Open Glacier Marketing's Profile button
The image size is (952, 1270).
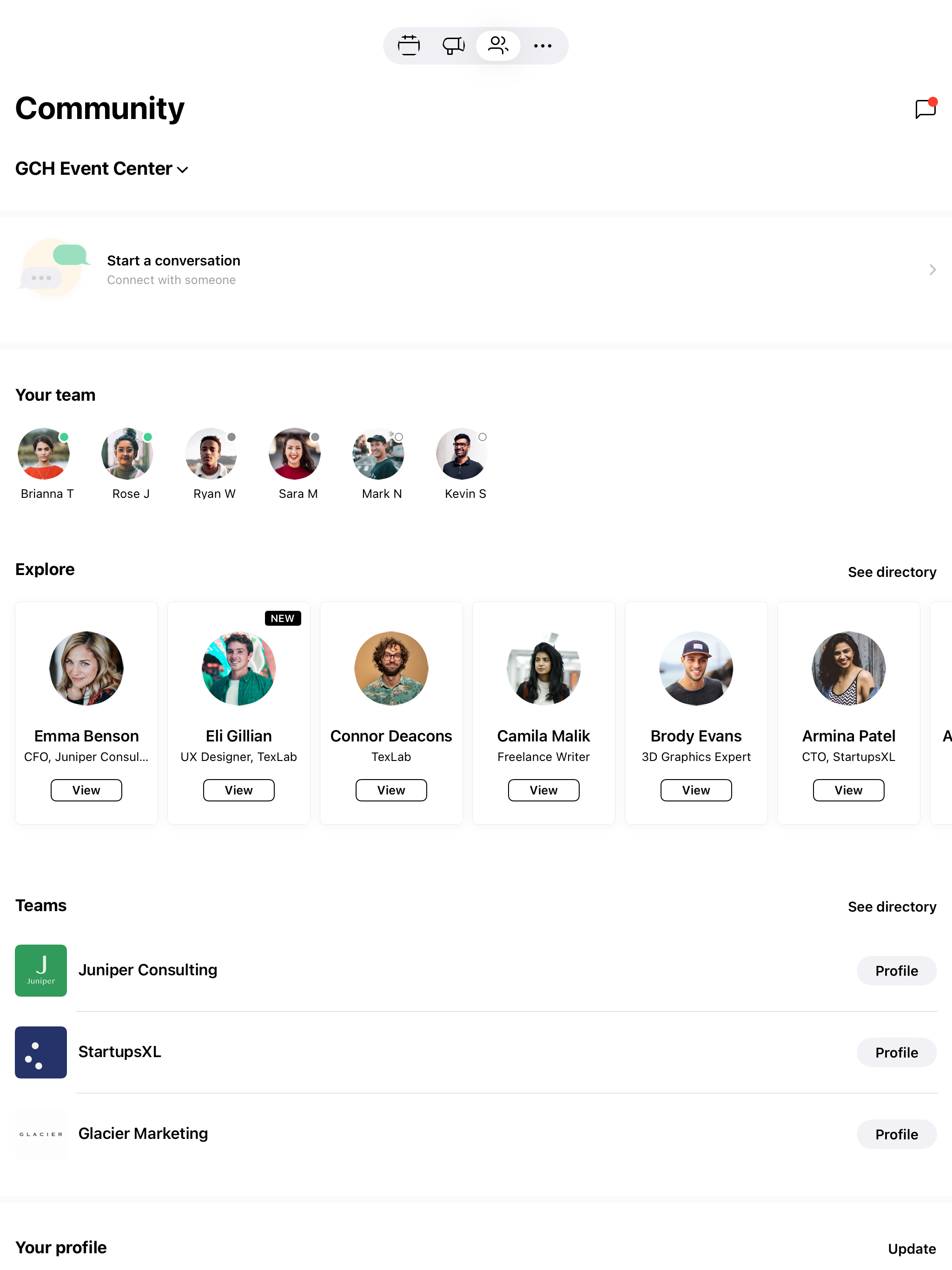coord(896,1135)
